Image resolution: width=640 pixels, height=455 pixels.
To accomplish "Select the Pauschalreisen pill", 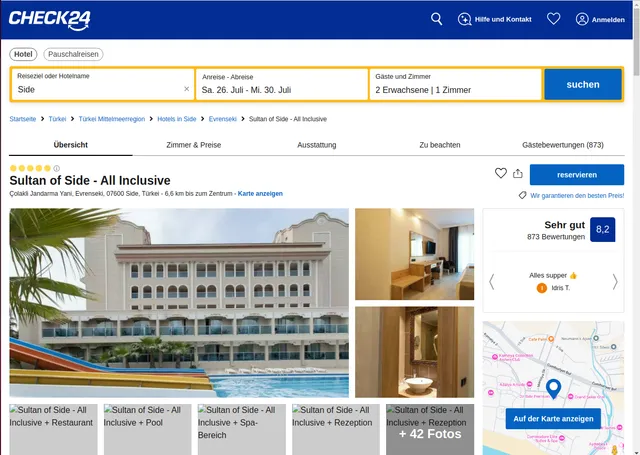I will (x=73, y=54).
